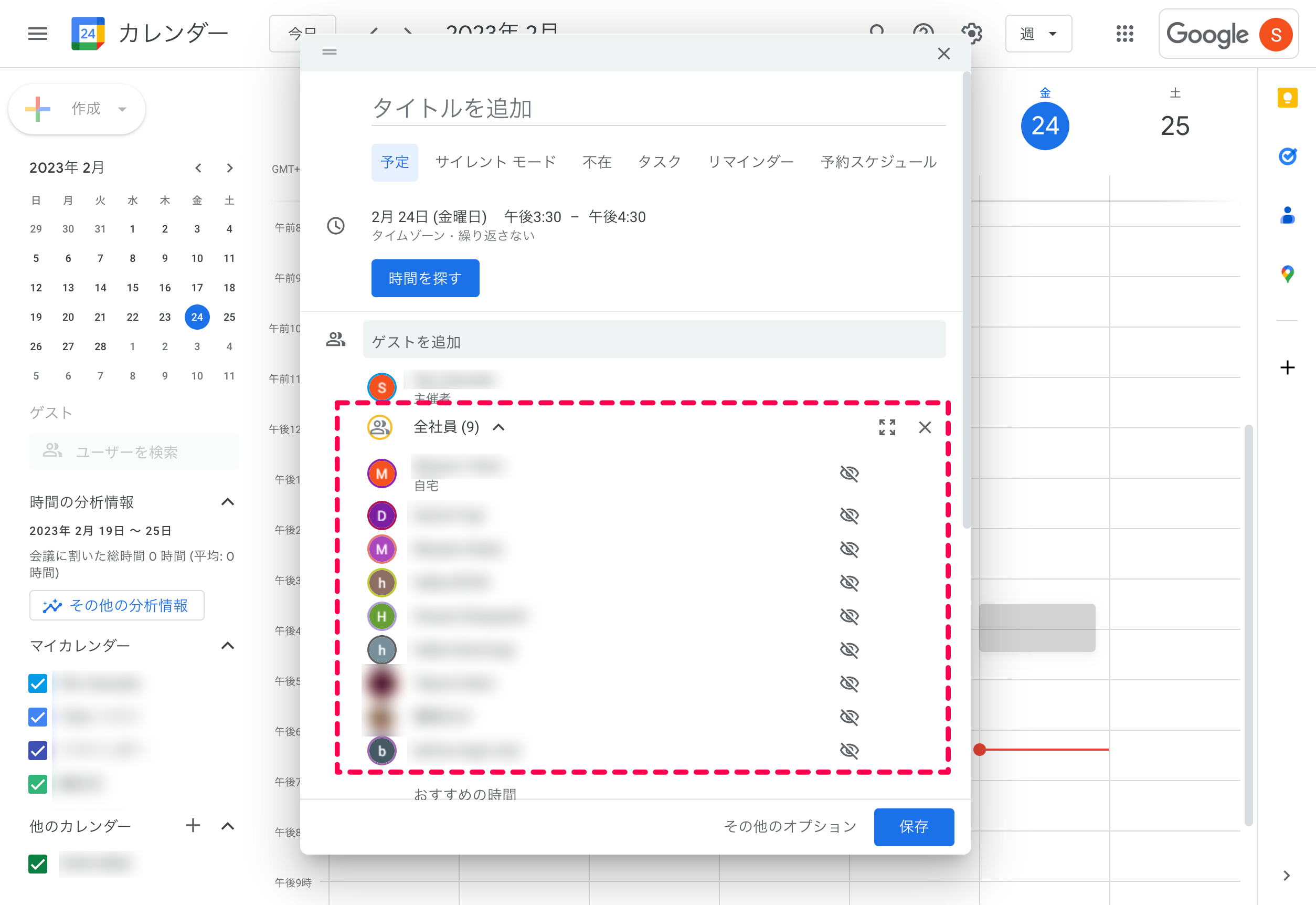The width and height of the screenshot is (1316, 905).
Task: Collapse the 他のカレンダー section
Action: tap(227, 826)
